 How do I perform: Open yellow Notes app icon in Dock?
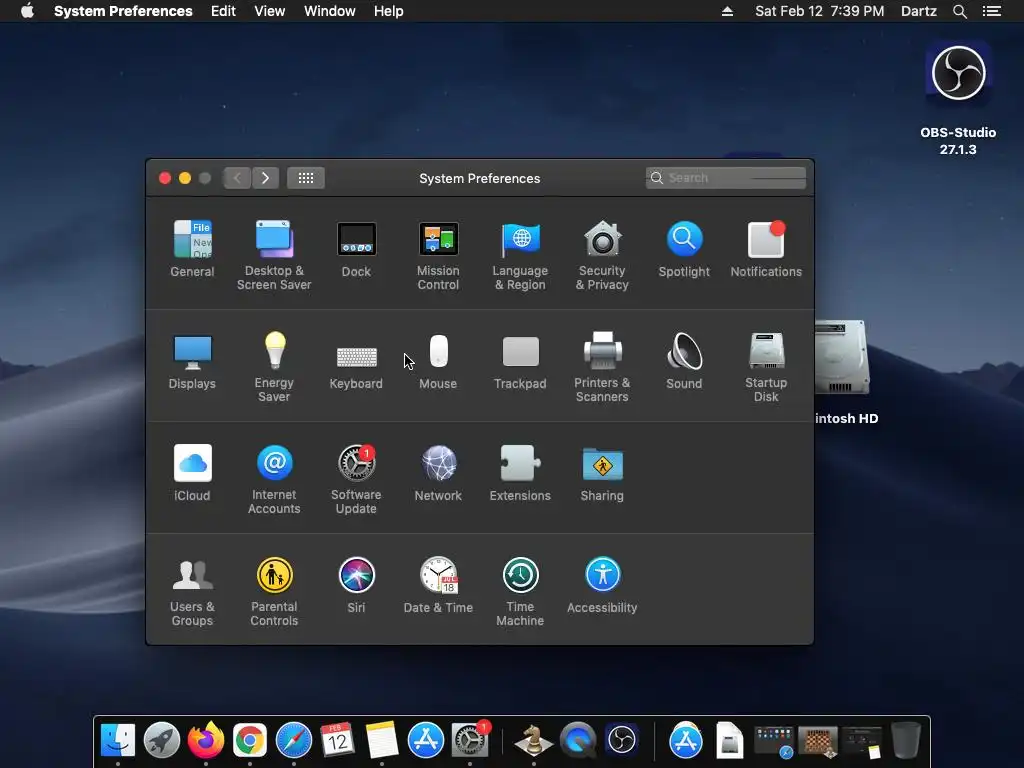click(381, 741)
